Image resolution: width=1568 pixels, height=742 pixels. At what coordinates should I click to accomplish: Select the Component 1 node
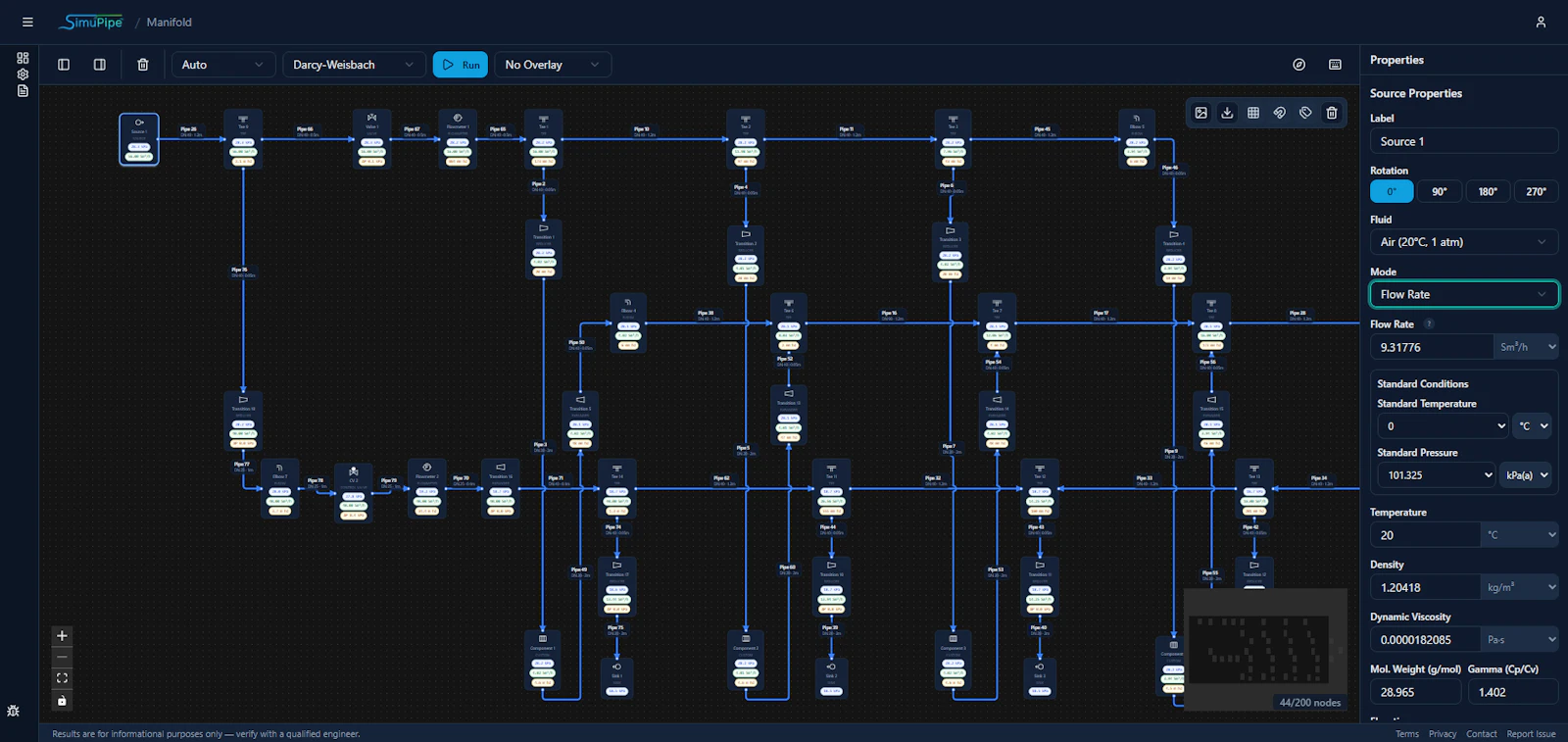[543, 660]
